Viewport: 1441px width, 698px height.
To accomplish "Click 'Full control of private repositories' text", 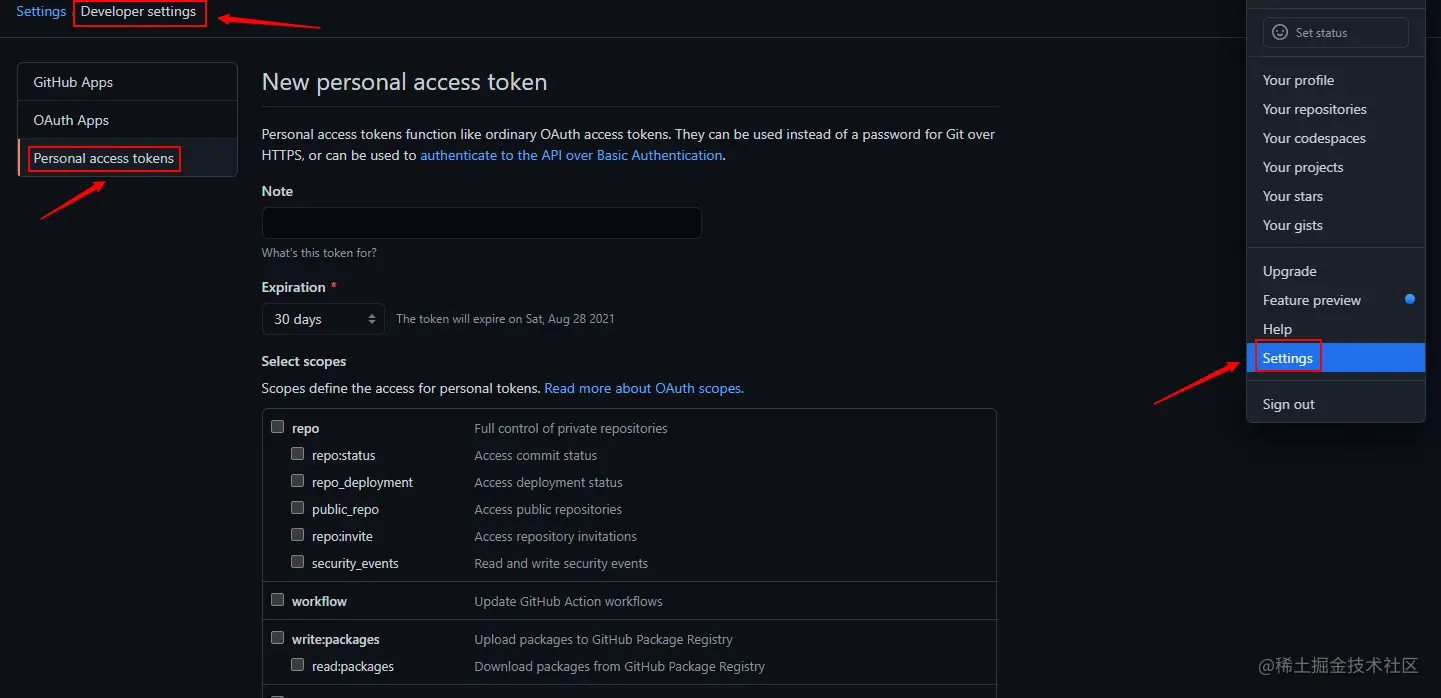I will (x=571, y=428).
